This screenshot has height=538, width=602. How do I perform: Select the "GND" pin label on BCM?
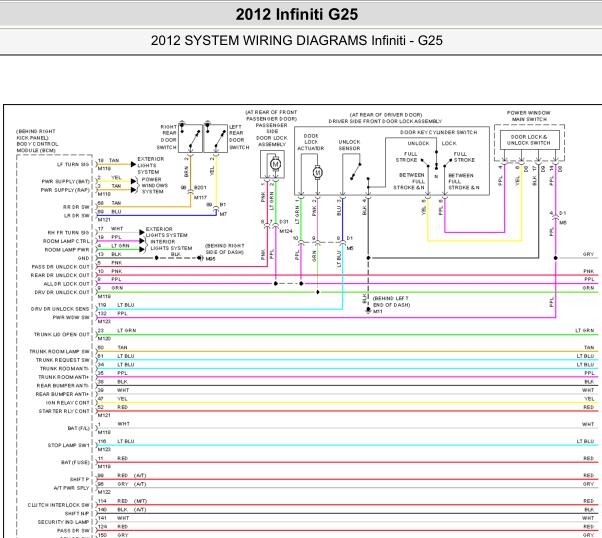click(83, 258)
